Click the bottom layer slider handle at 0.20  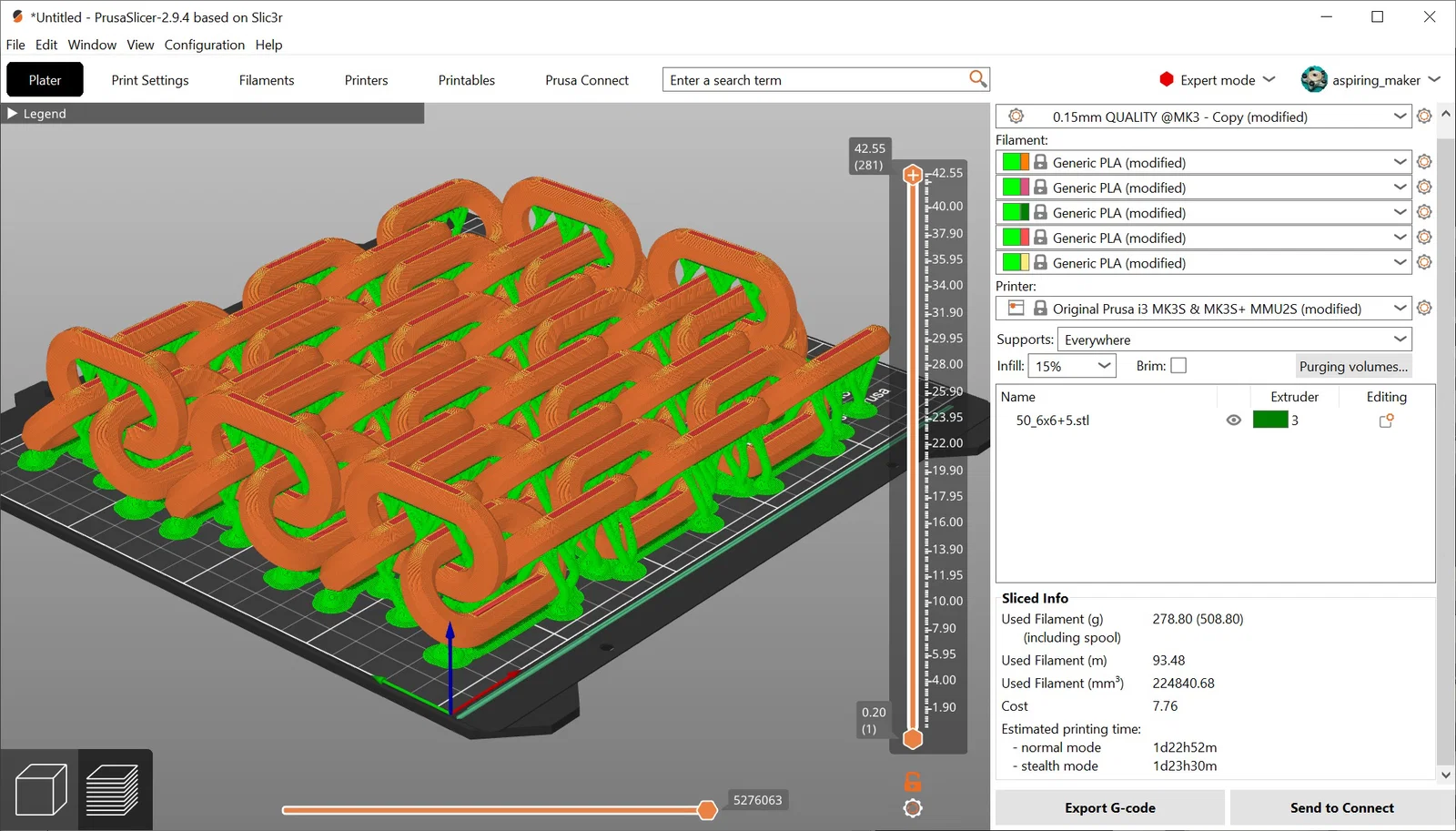pos(913,739)
